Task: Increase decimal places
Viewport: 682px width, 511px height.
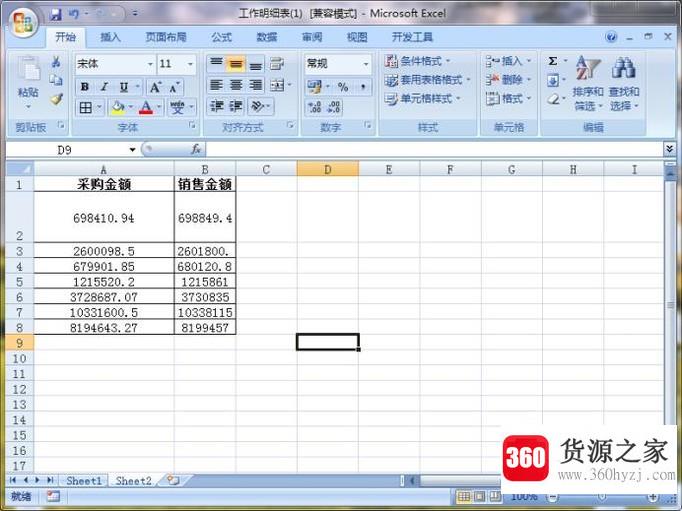Action: 314,107
